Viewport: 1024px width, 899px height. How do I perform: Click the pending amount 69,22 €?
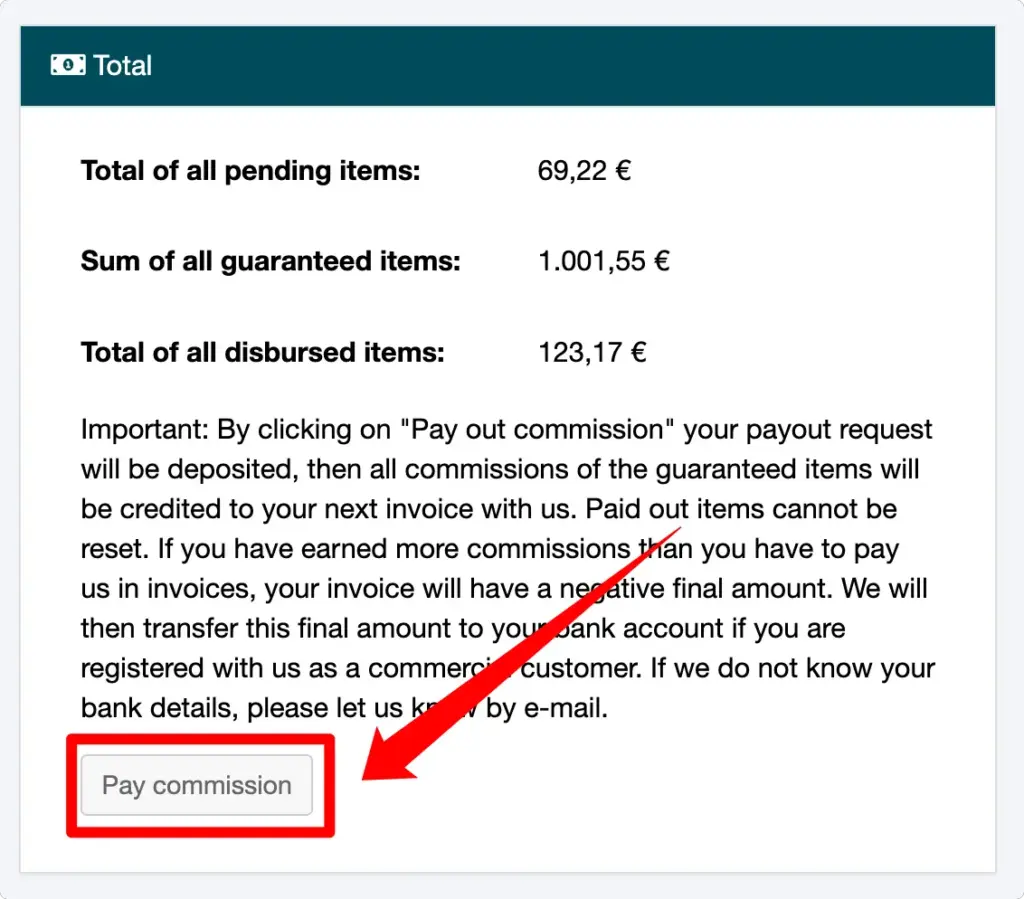[x=584, y=171]
